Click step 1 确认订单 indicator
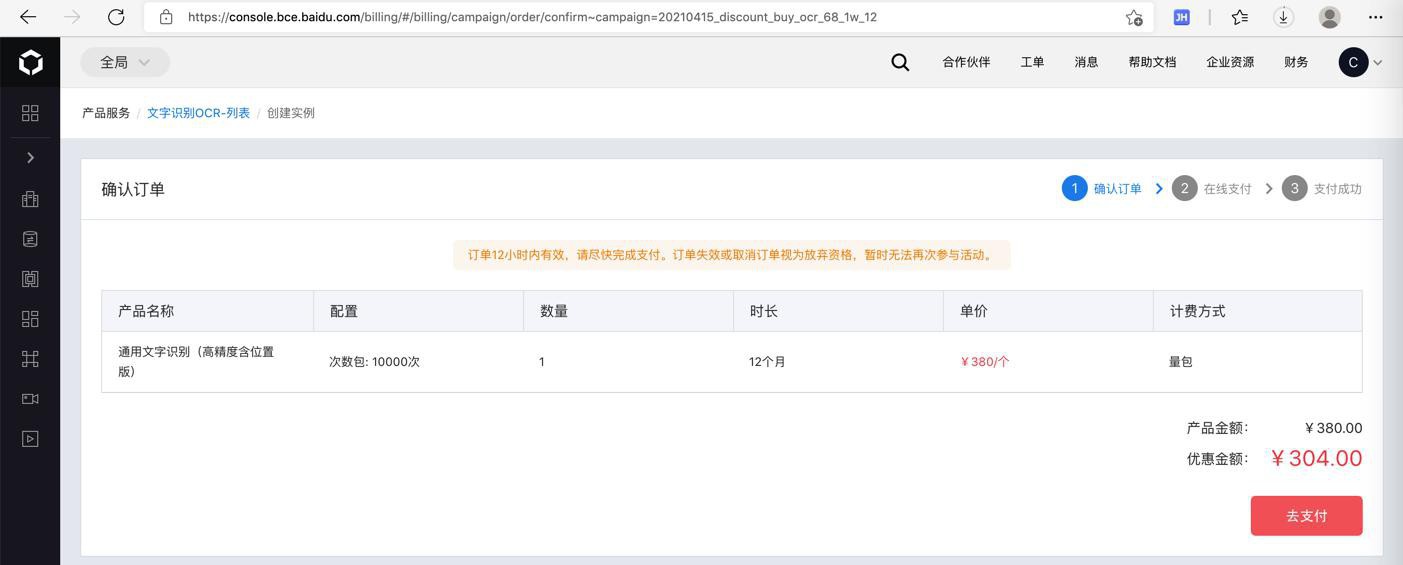Screen dimensions: 1403x565 coord(1102,188)
